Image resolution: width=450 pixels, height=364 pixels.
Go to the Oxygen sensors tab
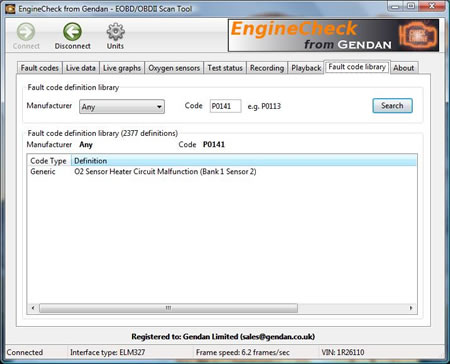point(174,68)
